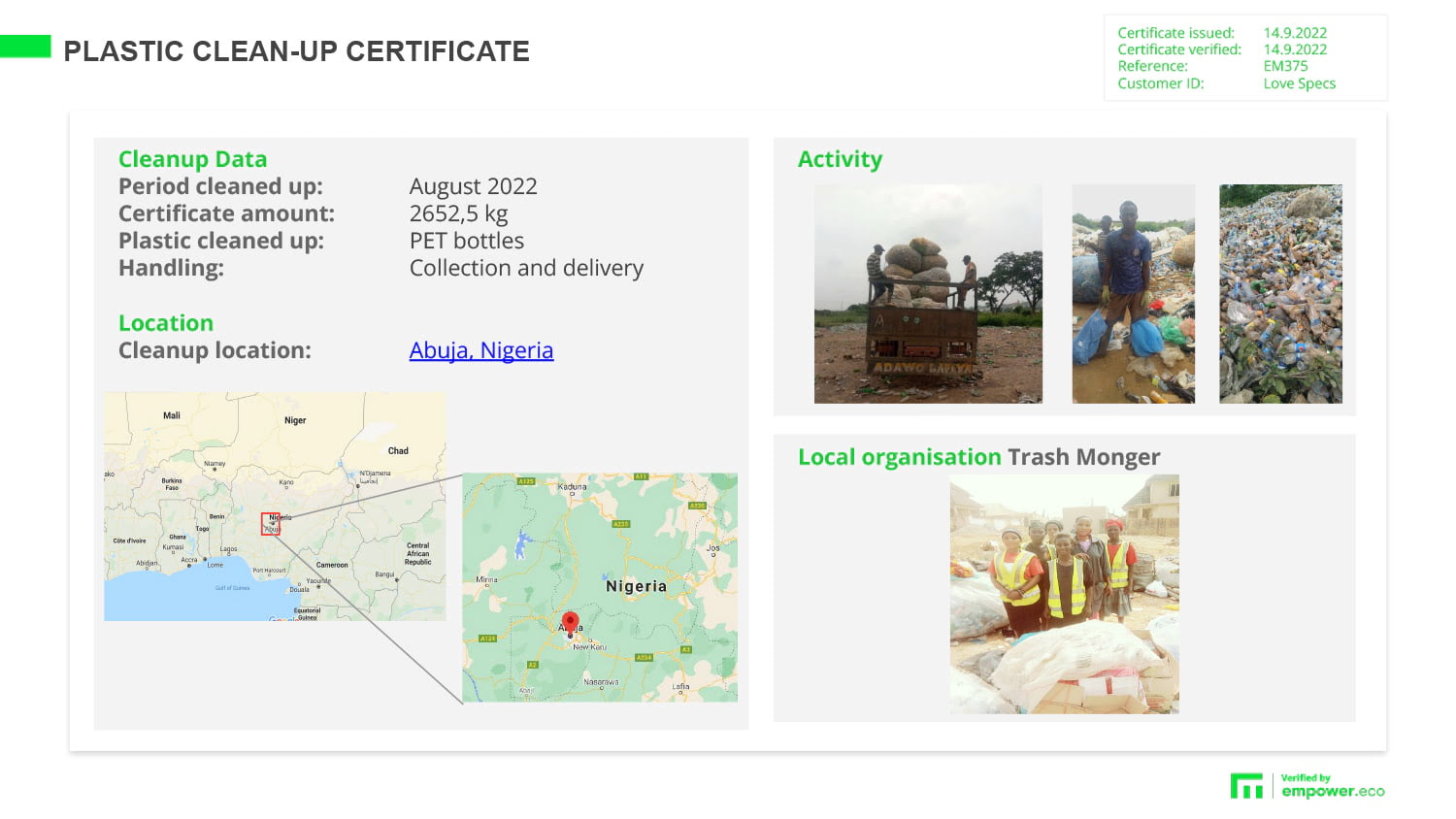Click the 'Jos' label on zoomed map
Screen dimensions: 1456x819
[713, 548]
